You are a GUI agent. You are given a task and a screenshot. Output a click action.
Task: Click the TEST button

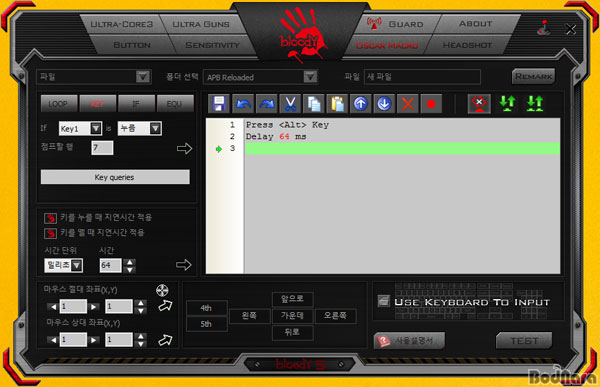tap(524, 340)
